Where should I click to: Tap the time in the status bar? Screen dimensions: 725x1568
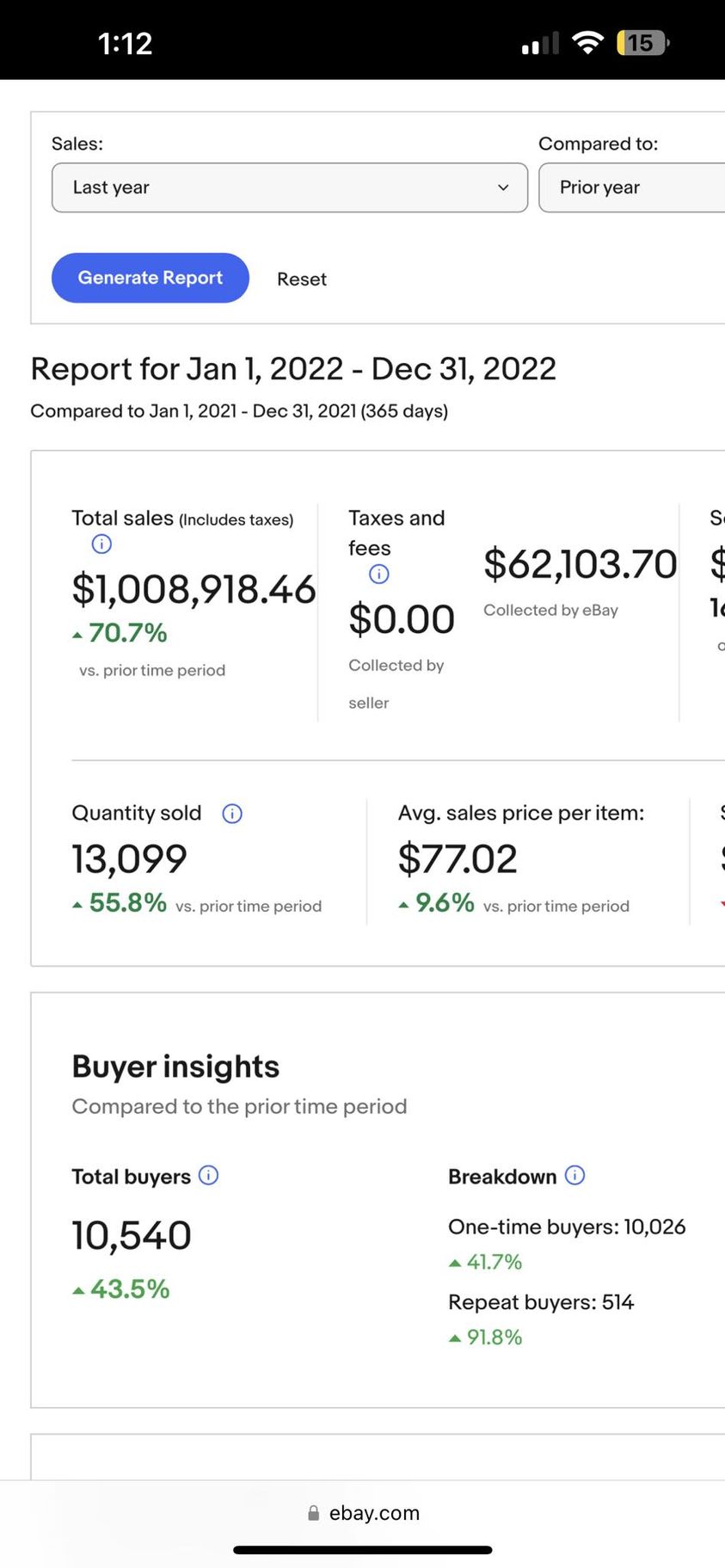point(126,43)
